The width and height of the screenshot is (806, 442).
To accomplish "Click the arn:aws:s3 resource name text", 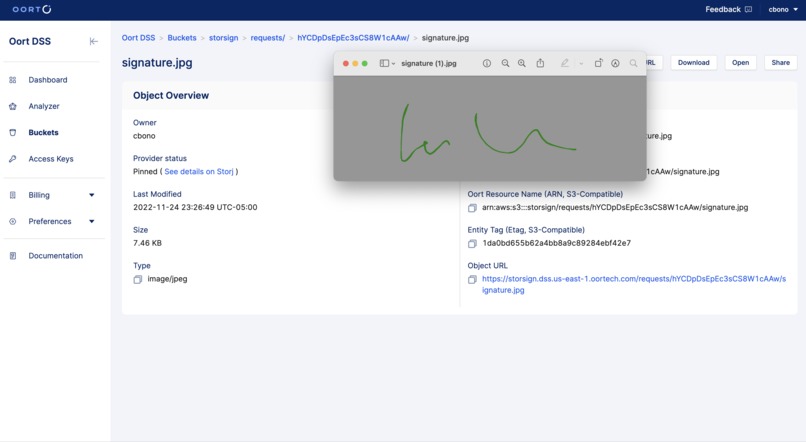I will [615, 207].
